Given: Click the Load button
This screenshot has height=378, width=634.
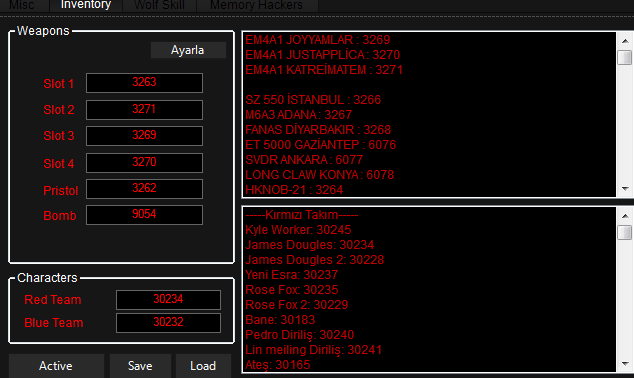Looking at the screenshot, I should point(203,366).
